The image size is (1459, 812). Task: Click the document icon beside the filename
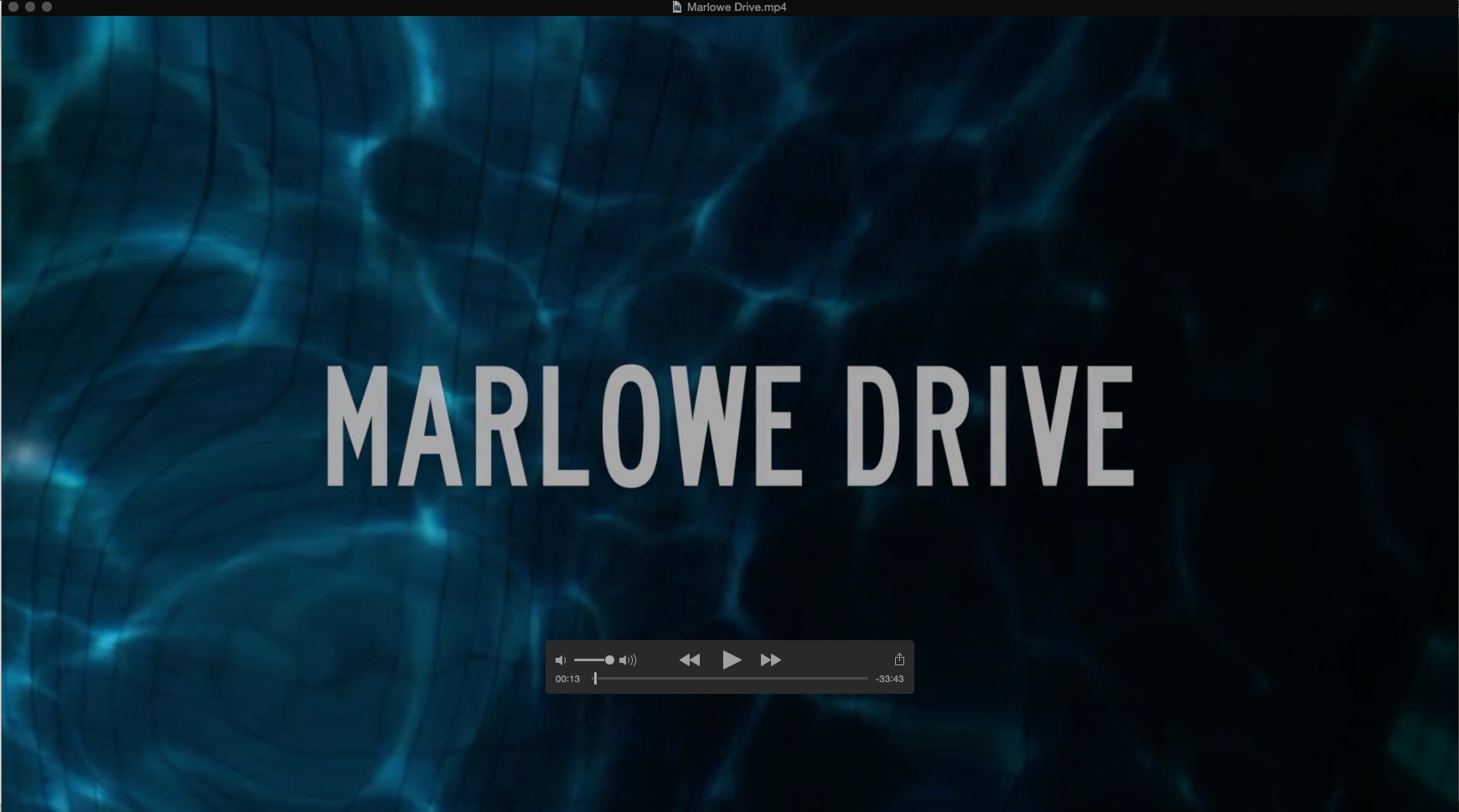click(x=675, y=7)
